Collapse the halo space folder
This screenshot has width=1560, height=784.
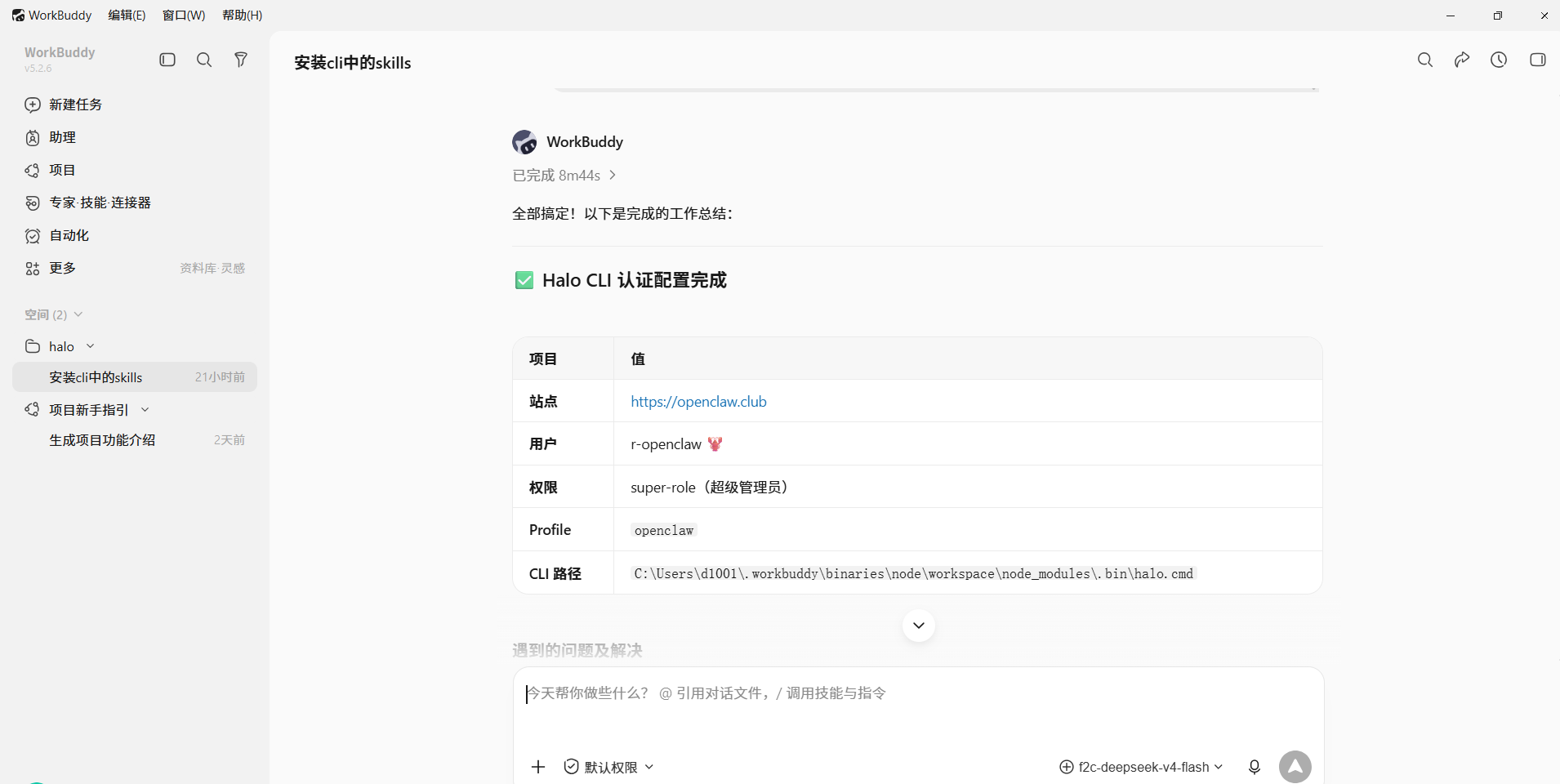click(x=91, y=346)
